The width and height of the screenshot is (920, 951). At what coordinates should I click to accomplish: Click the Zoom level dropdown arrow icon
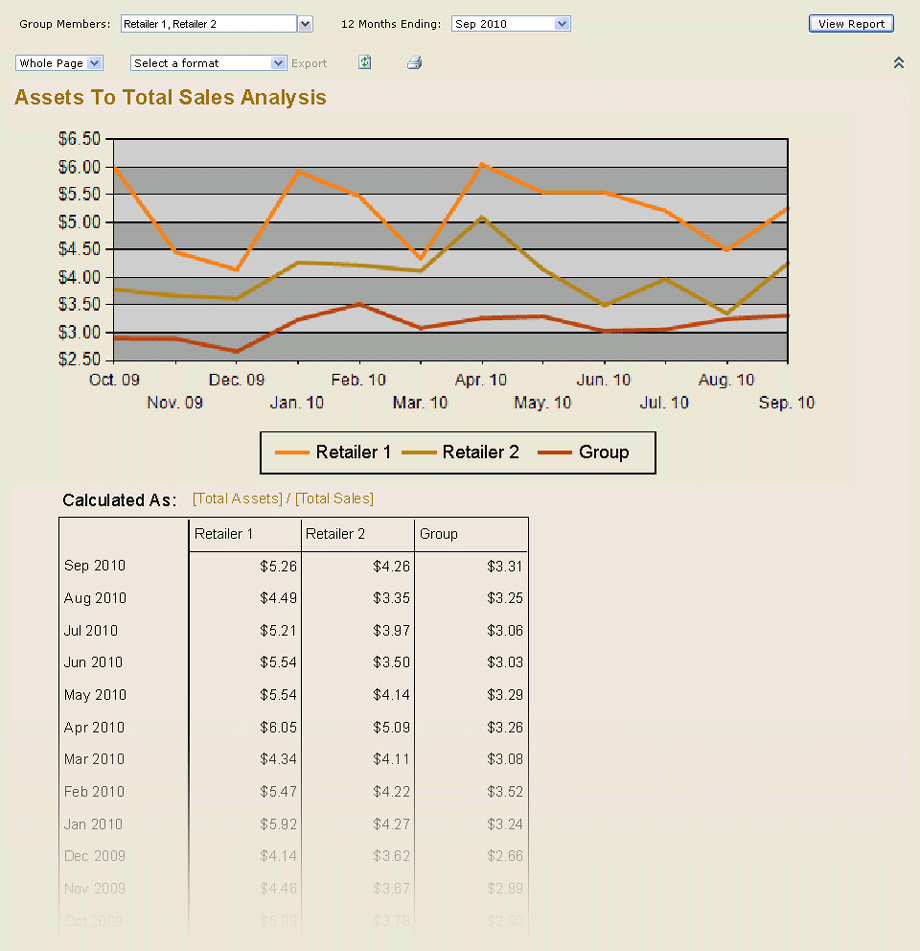pos(94,62)
